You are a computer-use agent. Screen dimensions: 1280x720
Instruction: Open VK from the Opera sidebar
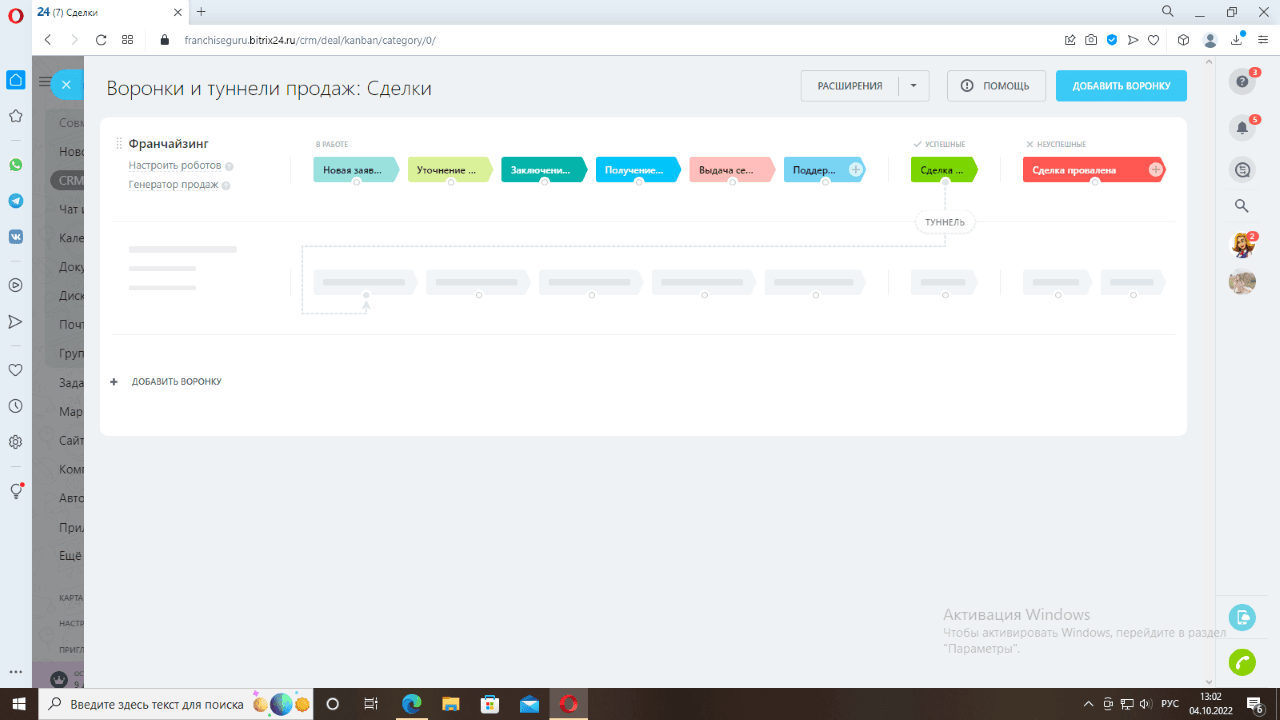pos(15,237)
